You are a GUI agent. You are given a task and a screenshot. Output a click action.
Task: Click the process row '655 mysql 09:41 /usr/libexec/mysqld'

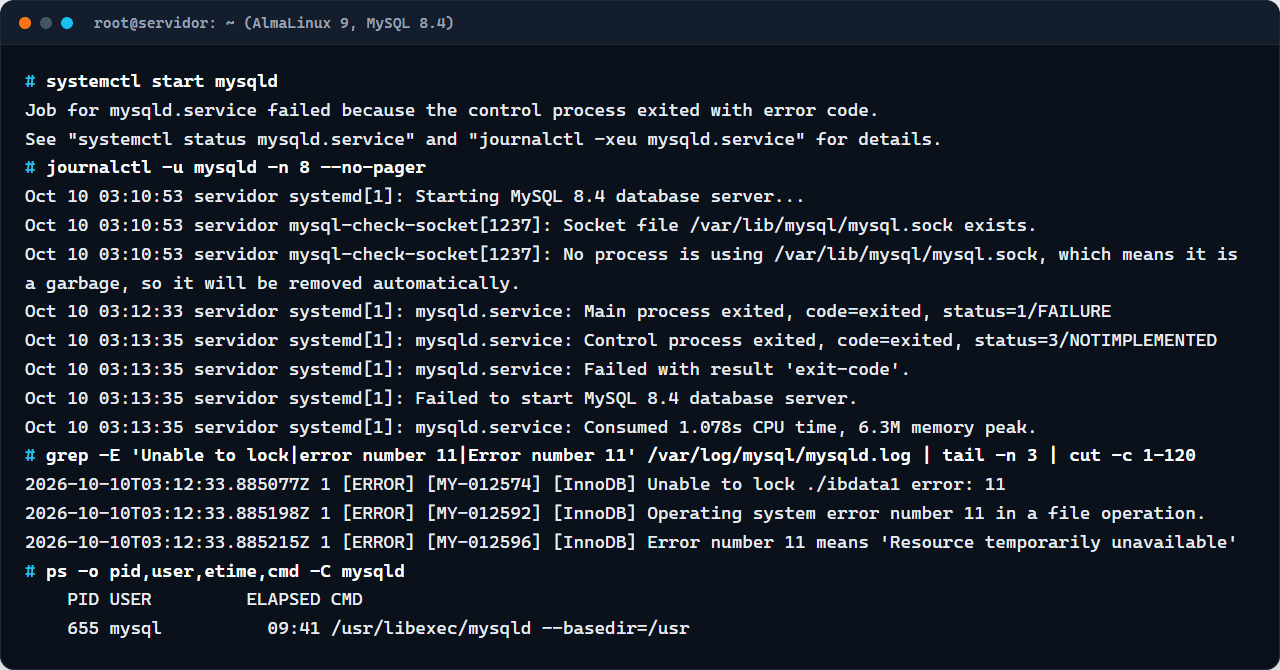pos(378,631)
